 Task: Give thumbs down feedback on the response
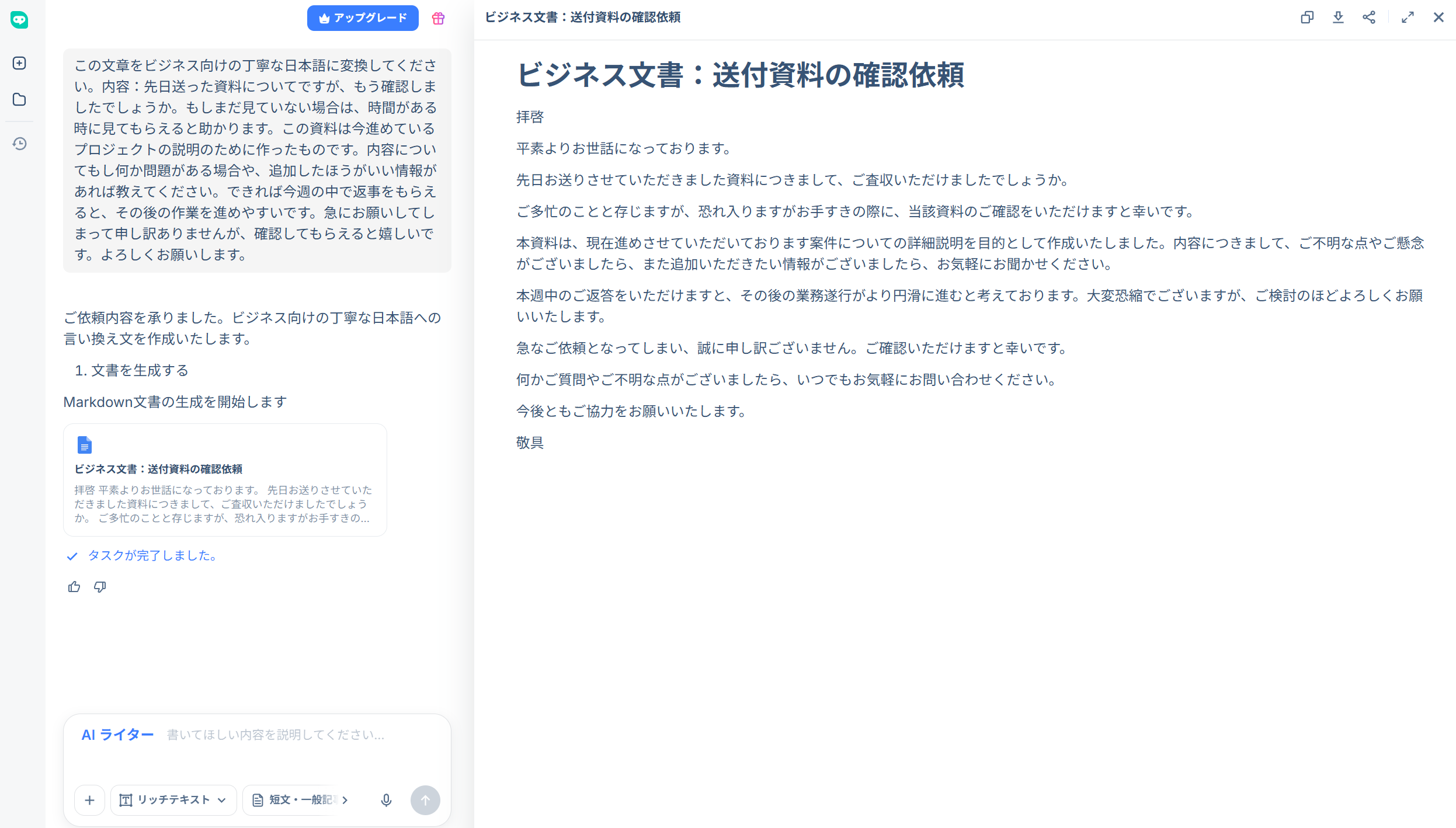tap(100, 587)
